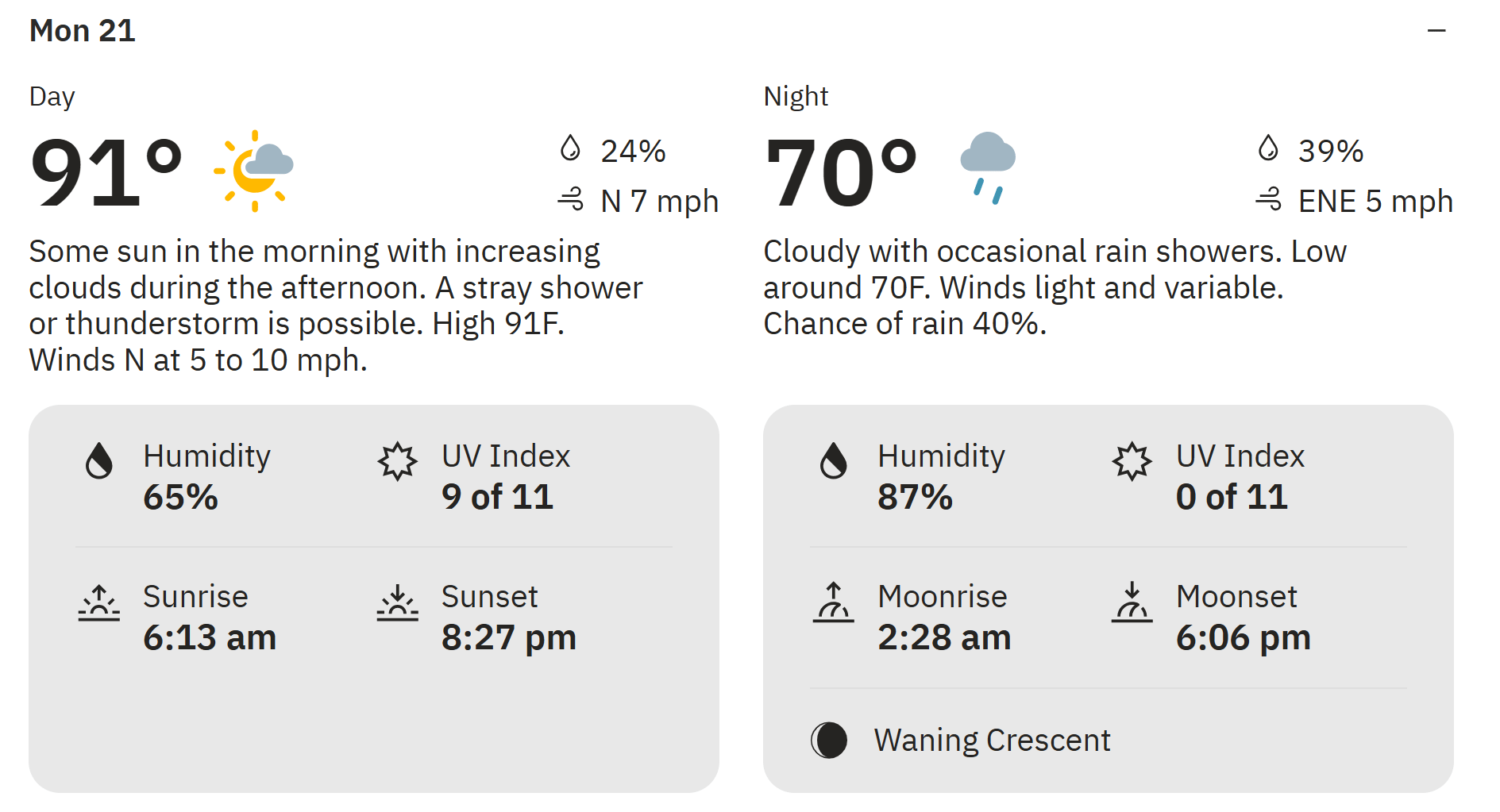Image resolution: width=1500 pixels, height=812 pixels.
Task: Click the partly sunny day weather icon
Action: [x=253, y=171]
